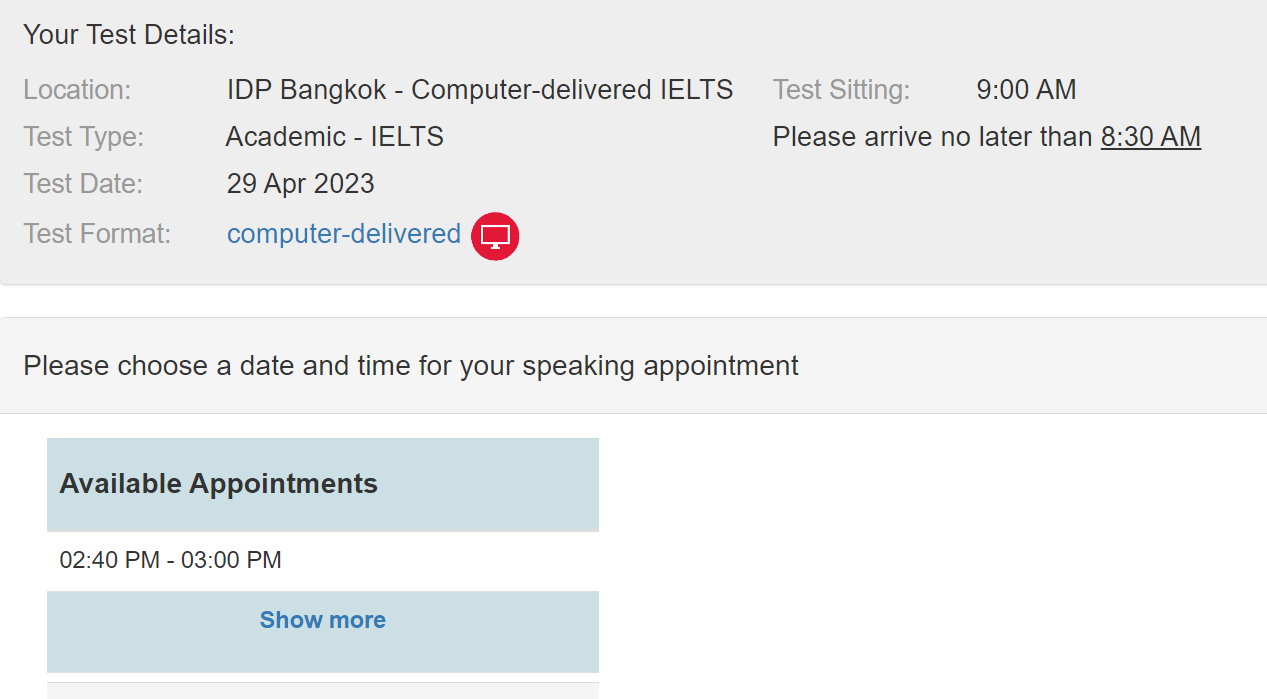Click the underlined 8:30 AM arrival time

pos(1151,137)
